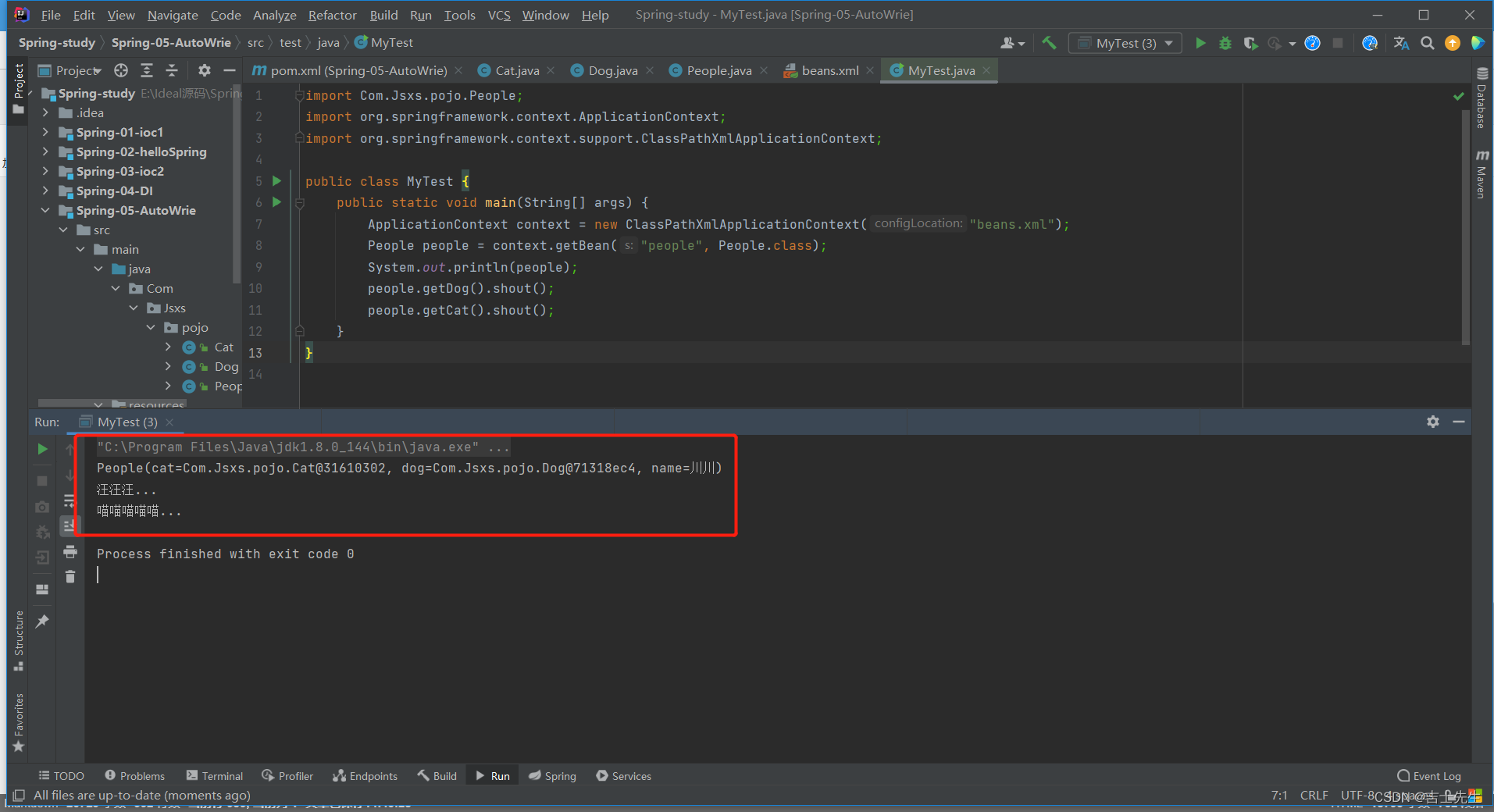Open the File menu
1494x812 pixels.
tap(51, 15)
